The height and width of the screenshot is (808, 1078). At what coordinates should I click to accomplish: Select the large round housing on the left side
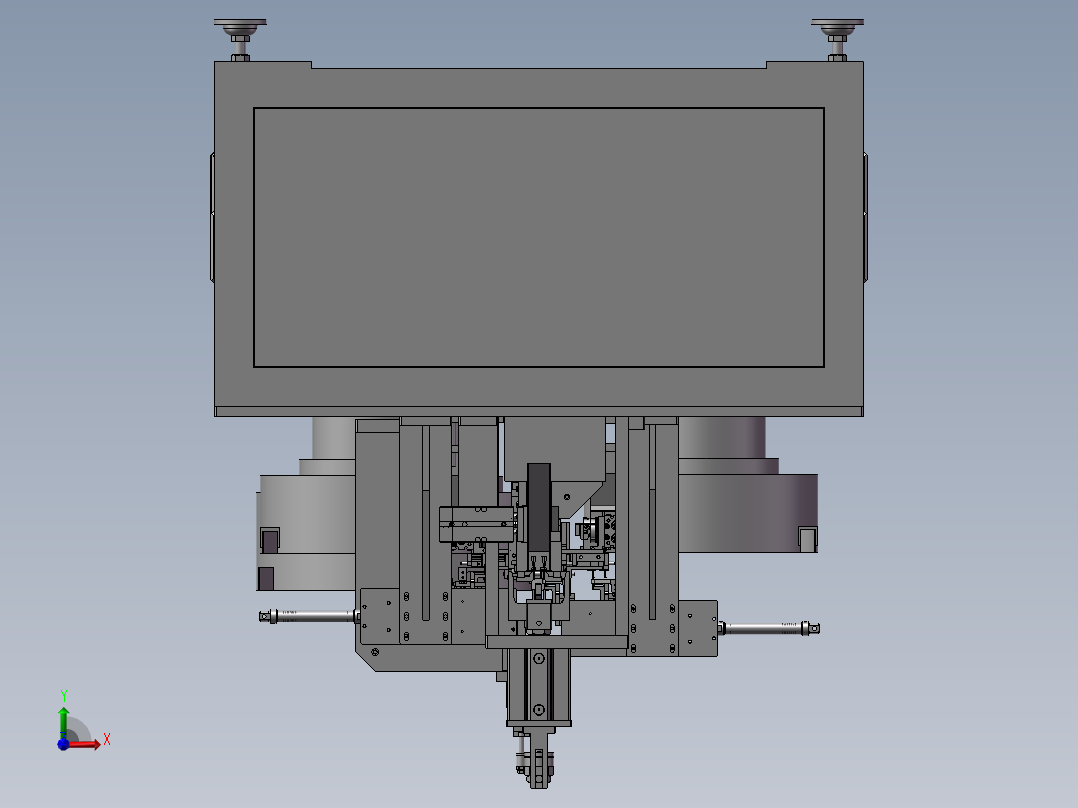point(307,531)
